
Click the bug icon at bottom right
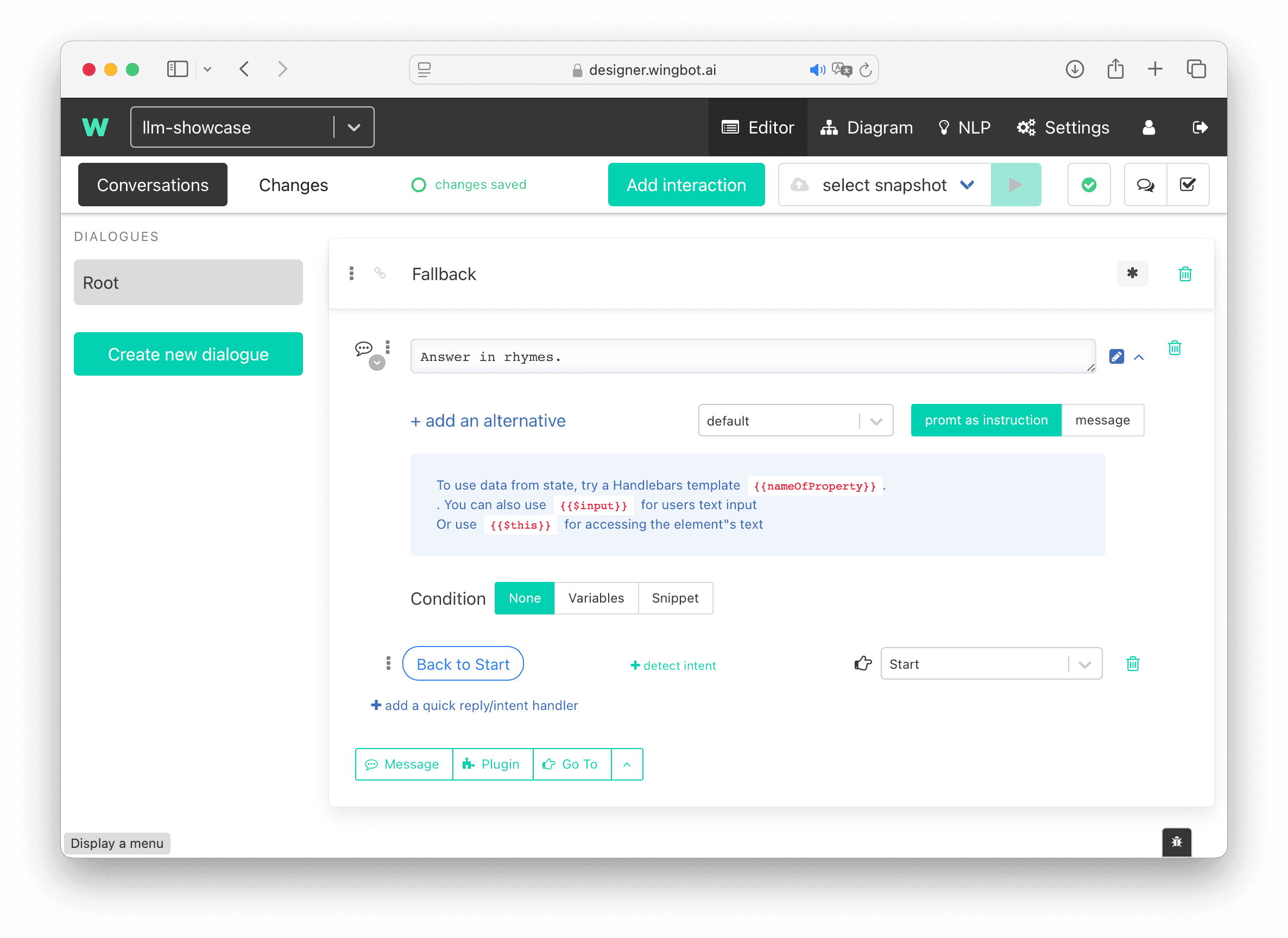coord(1176,841)
